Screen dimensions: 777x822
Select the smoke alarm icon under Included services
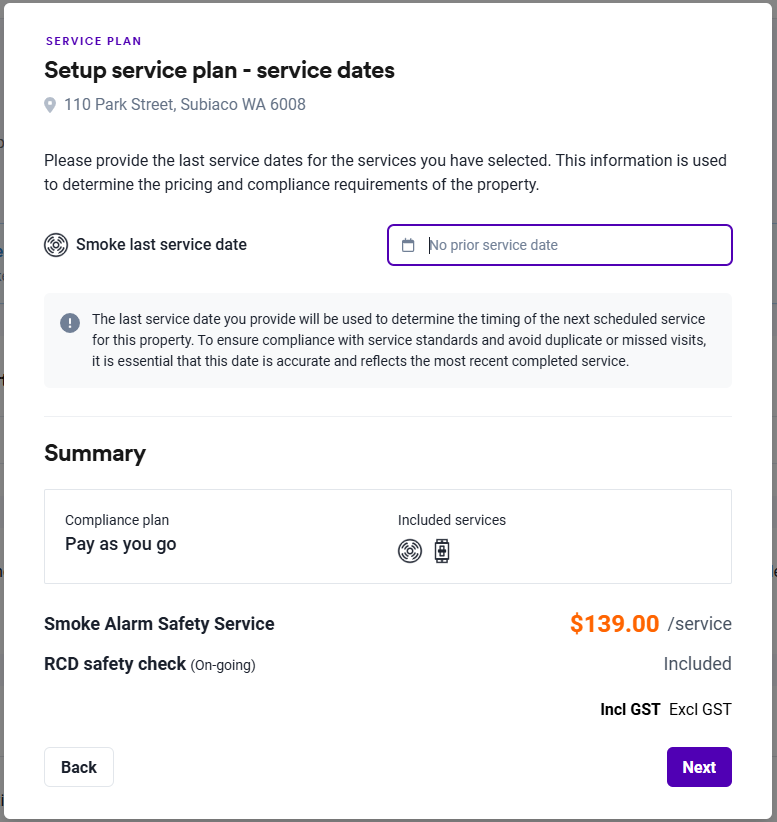pos(410,551)
